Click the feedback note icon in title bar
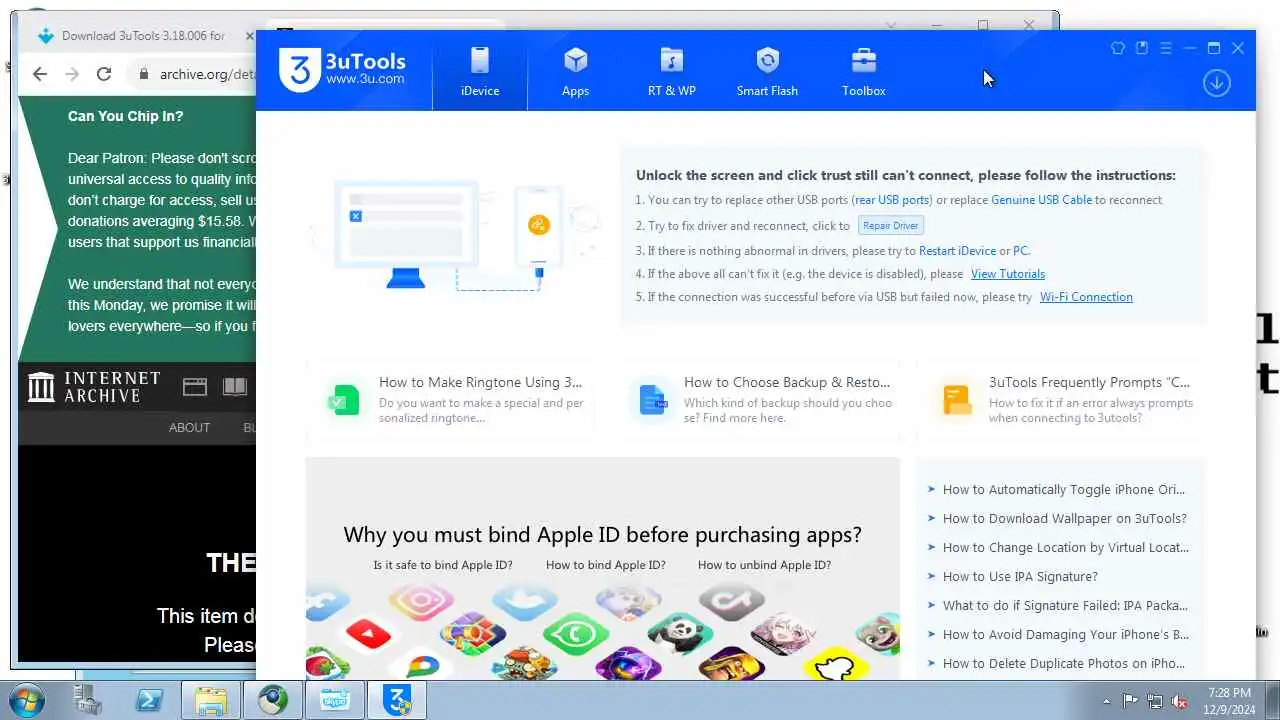Image resolution: width=1280 pixels, height=720 pixels. 1142,48
